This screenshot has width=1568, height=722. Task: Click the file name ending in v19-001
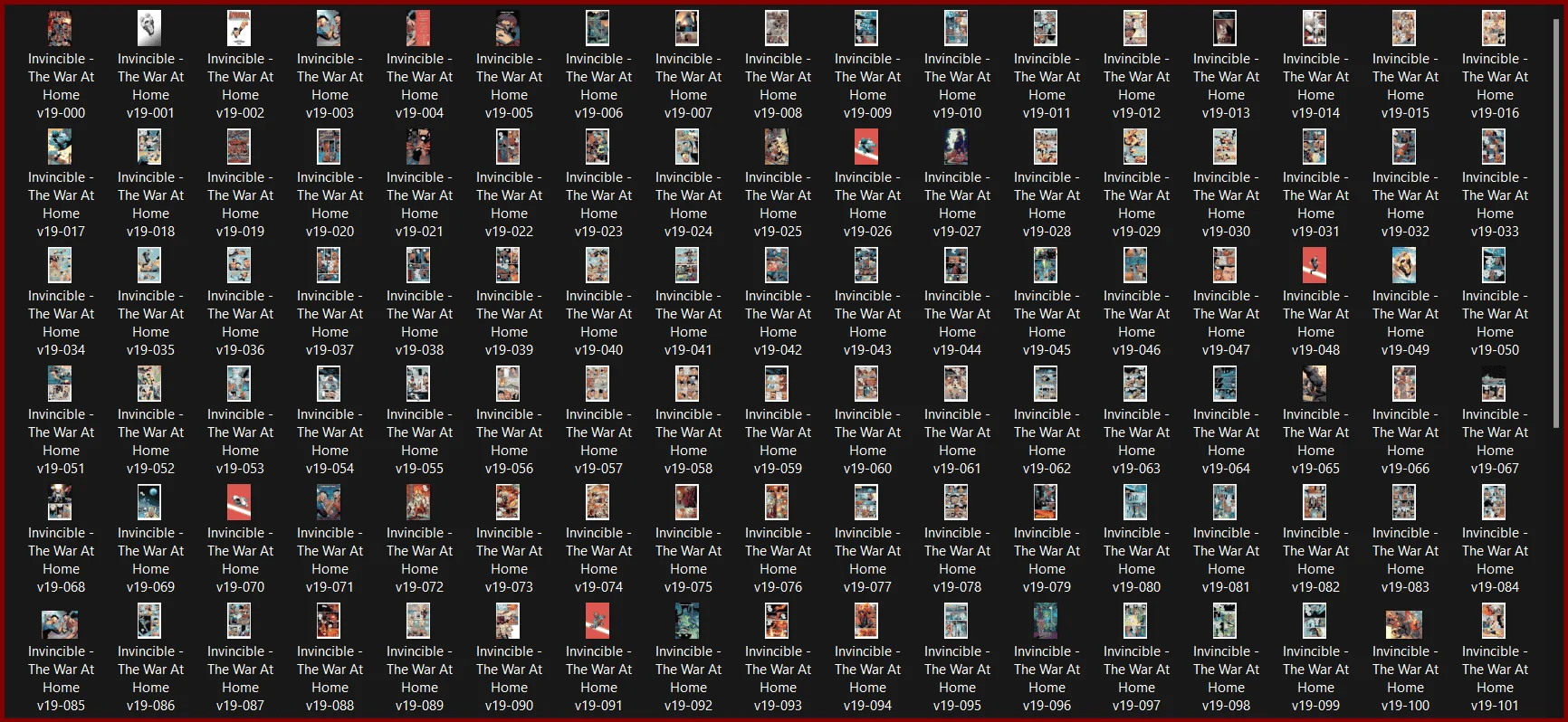[x=150, y=86]
